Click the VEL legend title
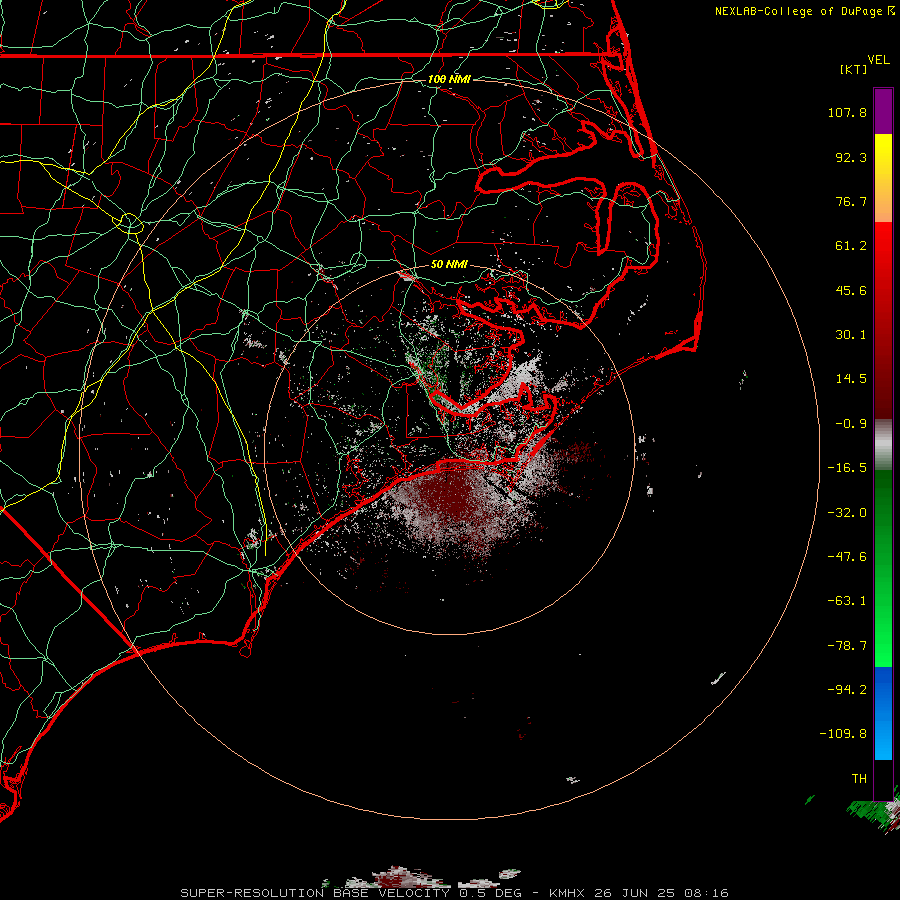This screenshot has height=900, width=900. (x=878, y=60)
